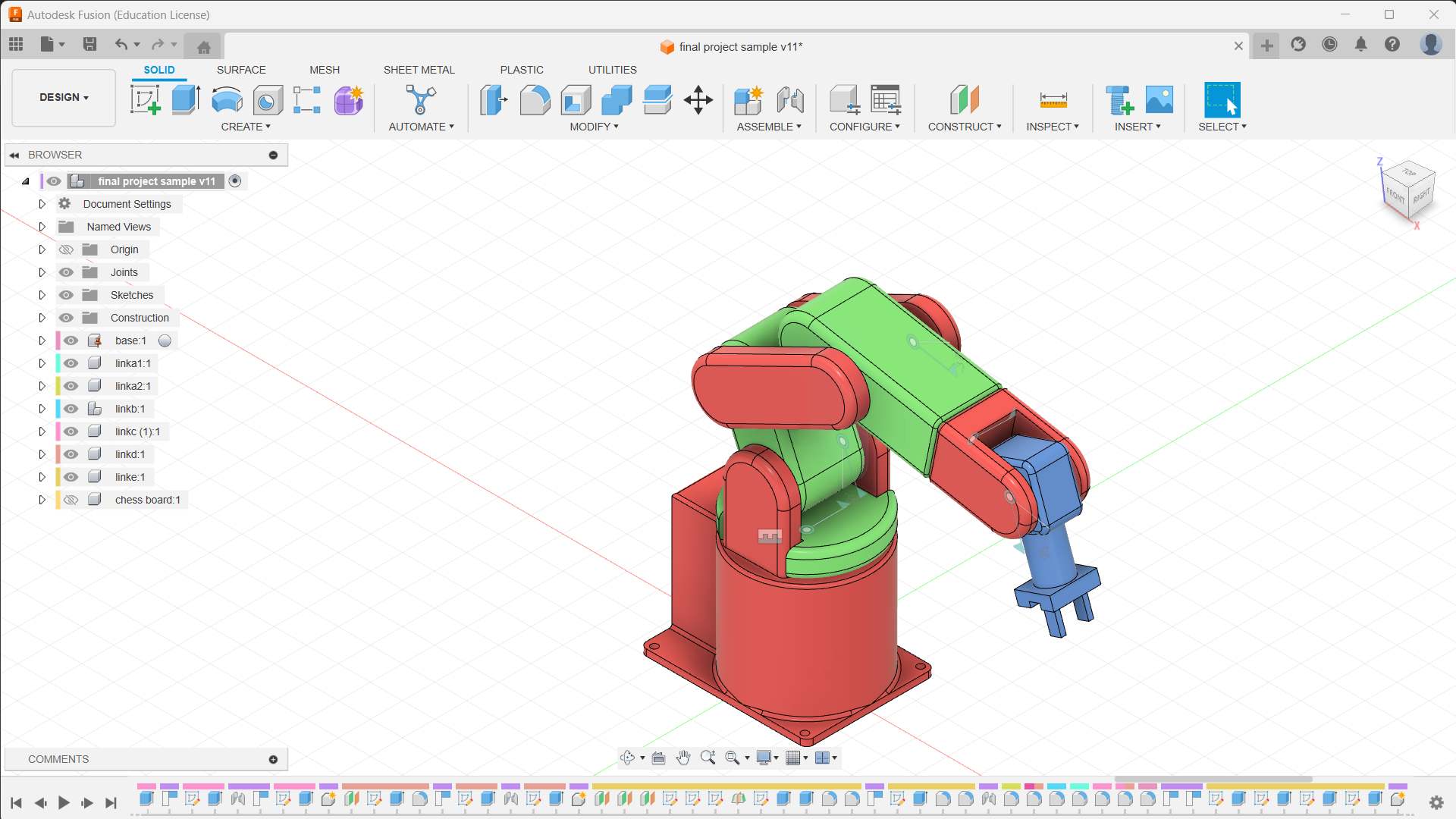Click the ViewCube FRONT face
The width and height of the screenshot is (1456, 819).
point(1395,195)
